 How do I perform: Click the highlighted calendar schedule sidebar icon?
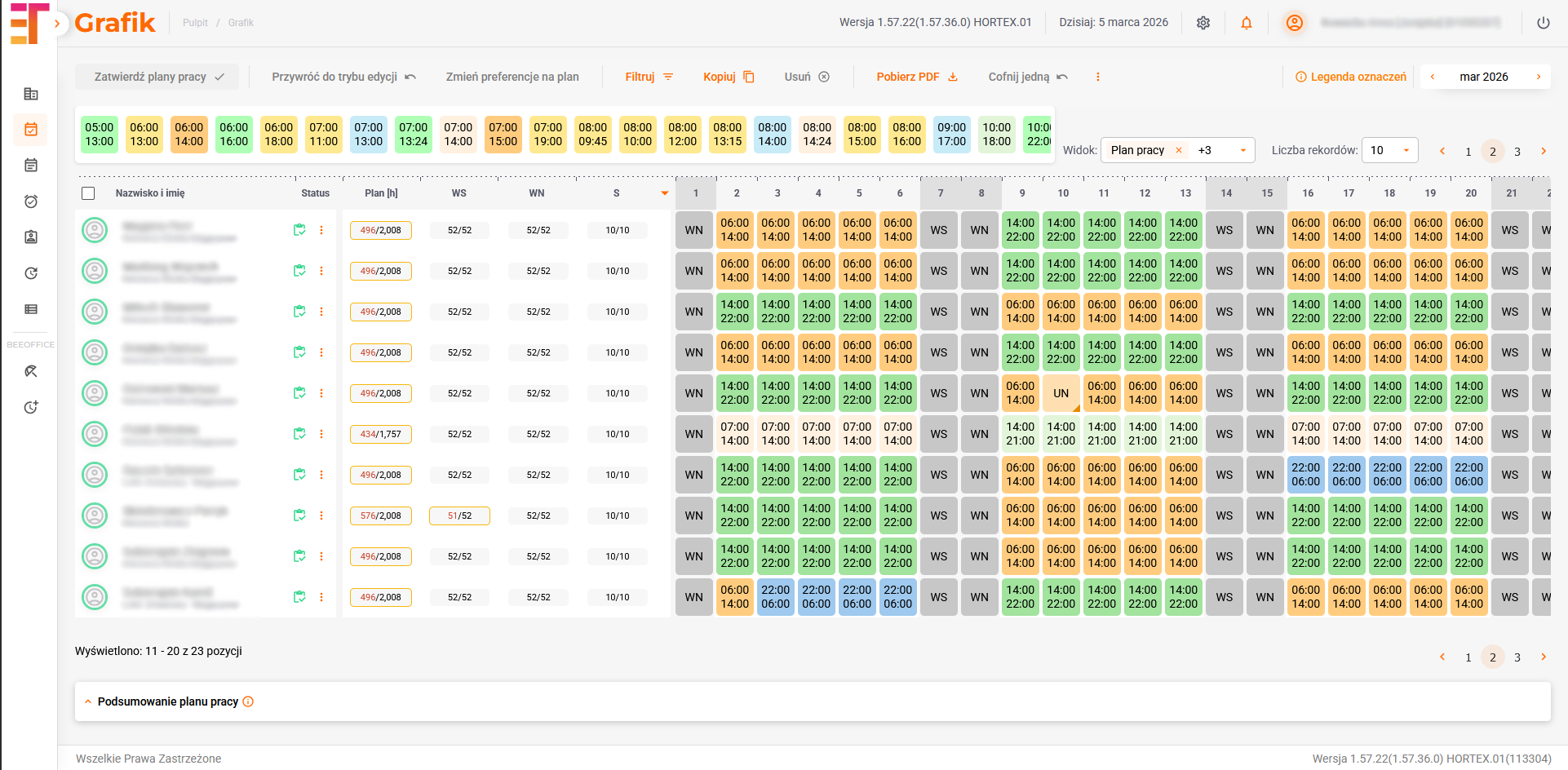click(31, 130)
